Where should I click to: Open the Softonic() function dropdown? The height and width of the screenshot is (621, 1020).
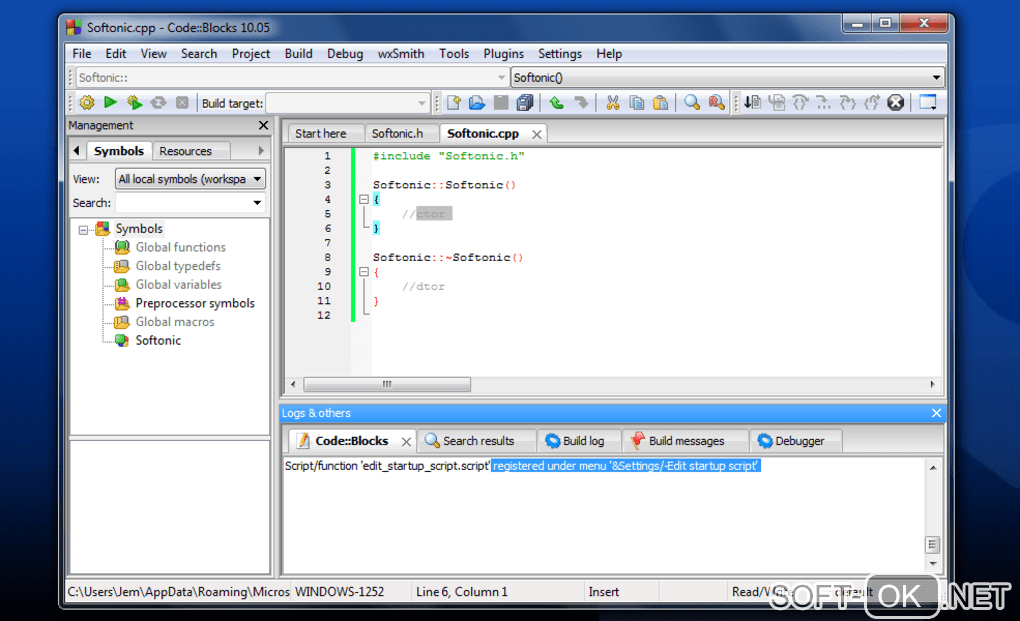click(x=936, y=77)
